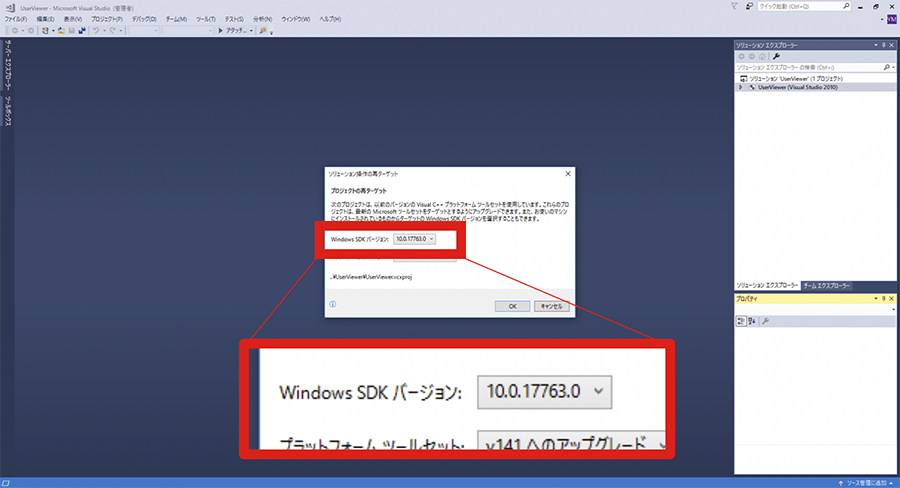
Task: Open the 編集(E) menu
Action: coord(45,19)
